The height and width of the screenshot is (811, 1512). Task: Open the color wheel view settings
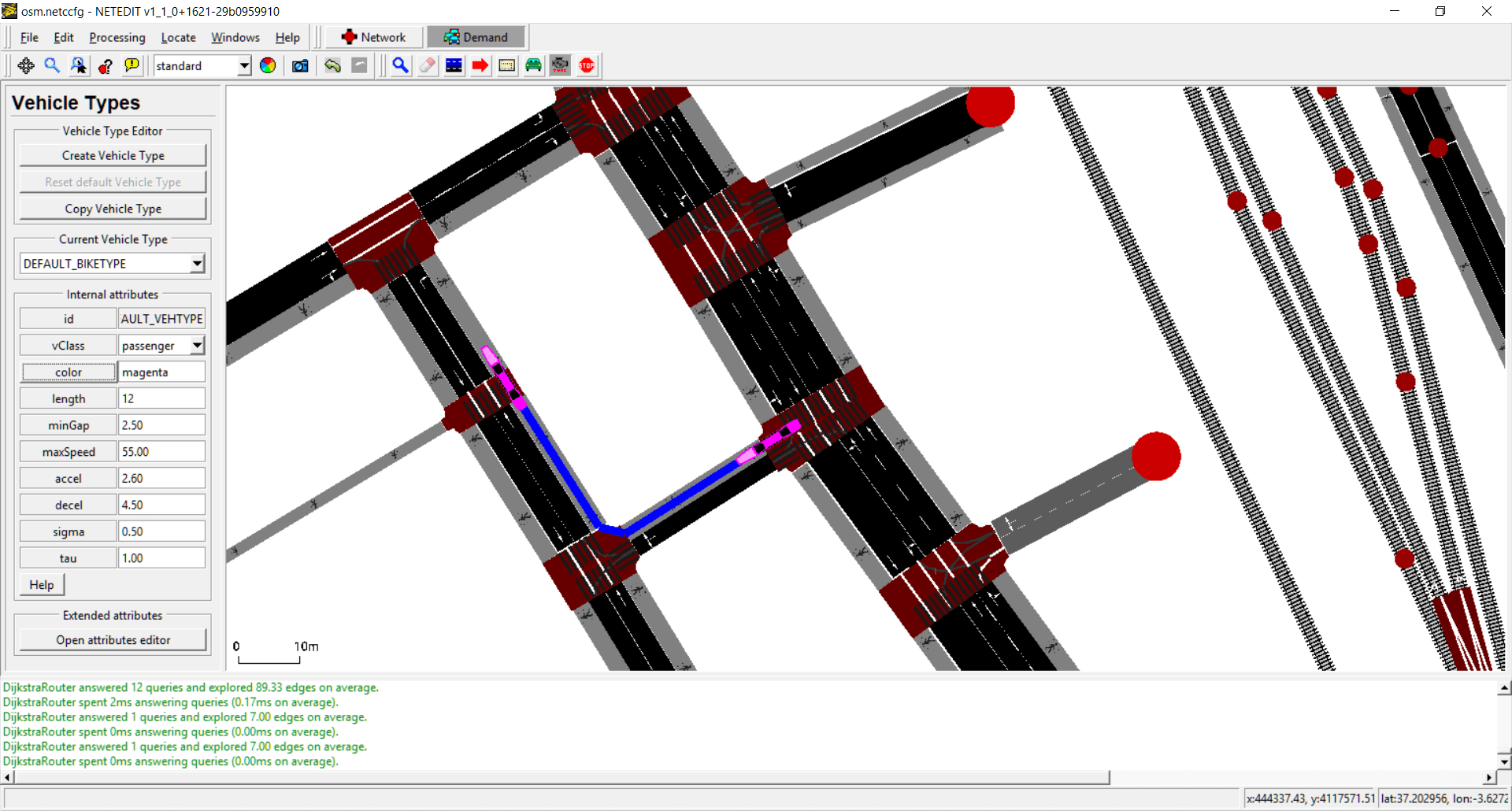click(268, 66)
